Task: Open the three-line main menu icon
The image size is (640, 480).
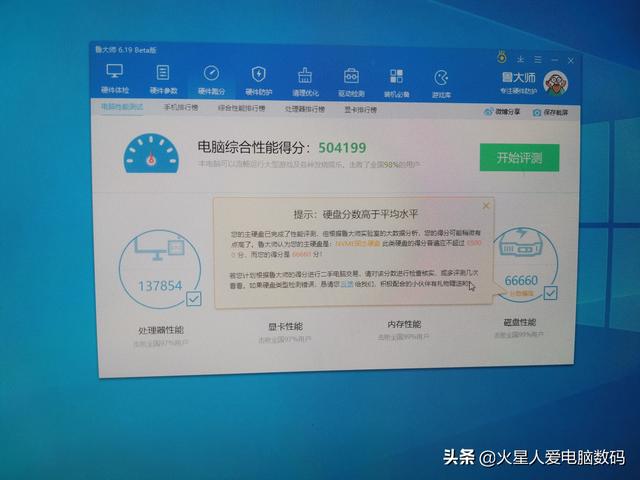Action: (538, 60)
